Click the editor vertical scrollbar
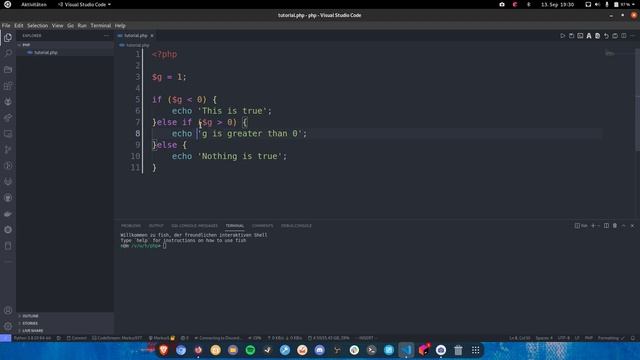The width and height of the screenshot is (640, 360). pos(638,100)
